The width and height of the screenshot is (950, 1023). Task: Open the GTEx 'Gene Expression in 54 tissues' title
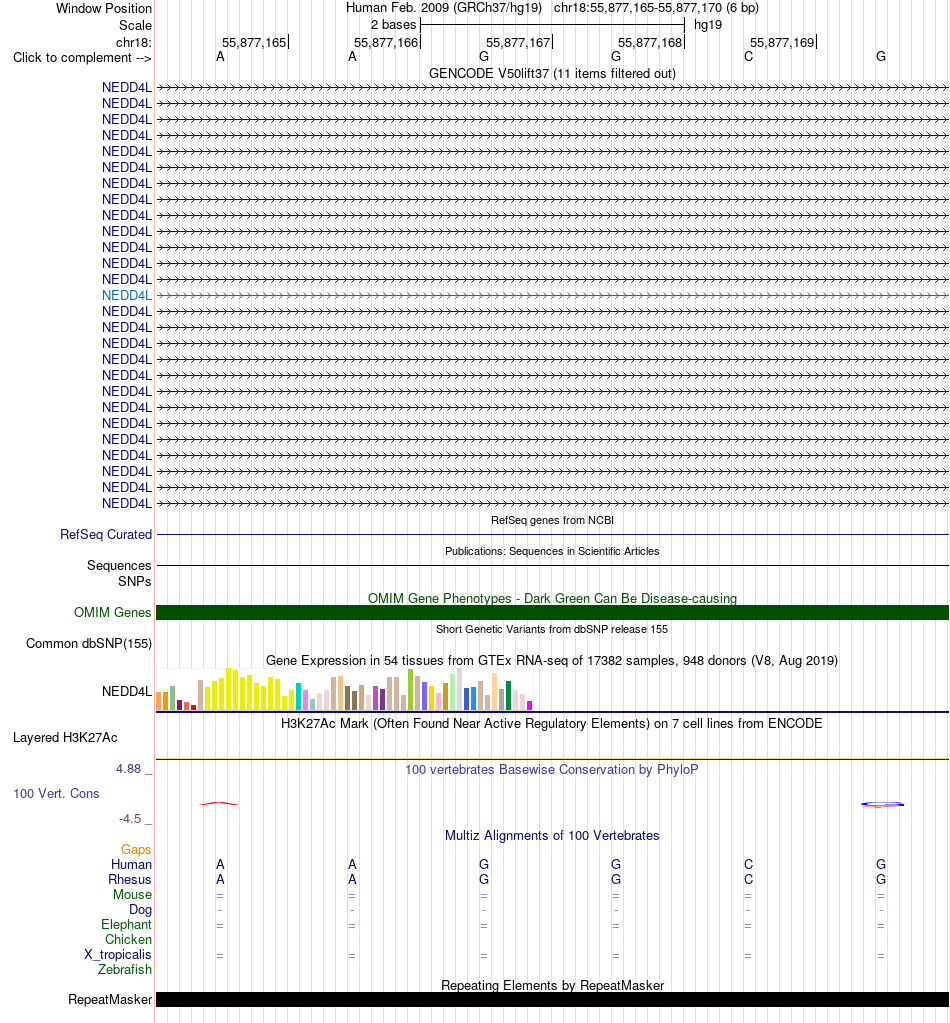[552, 660]
